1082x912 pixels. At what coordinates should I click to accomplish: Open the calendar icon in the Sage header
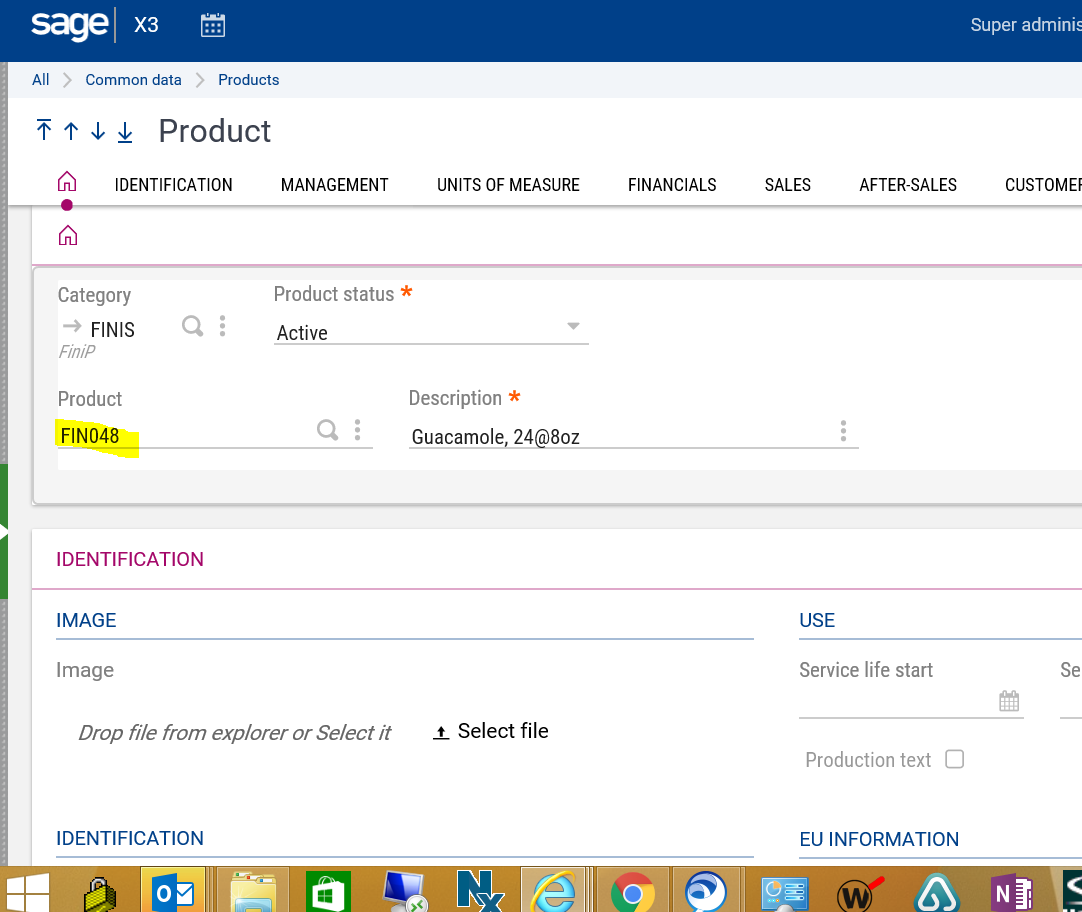coord(212,24)
